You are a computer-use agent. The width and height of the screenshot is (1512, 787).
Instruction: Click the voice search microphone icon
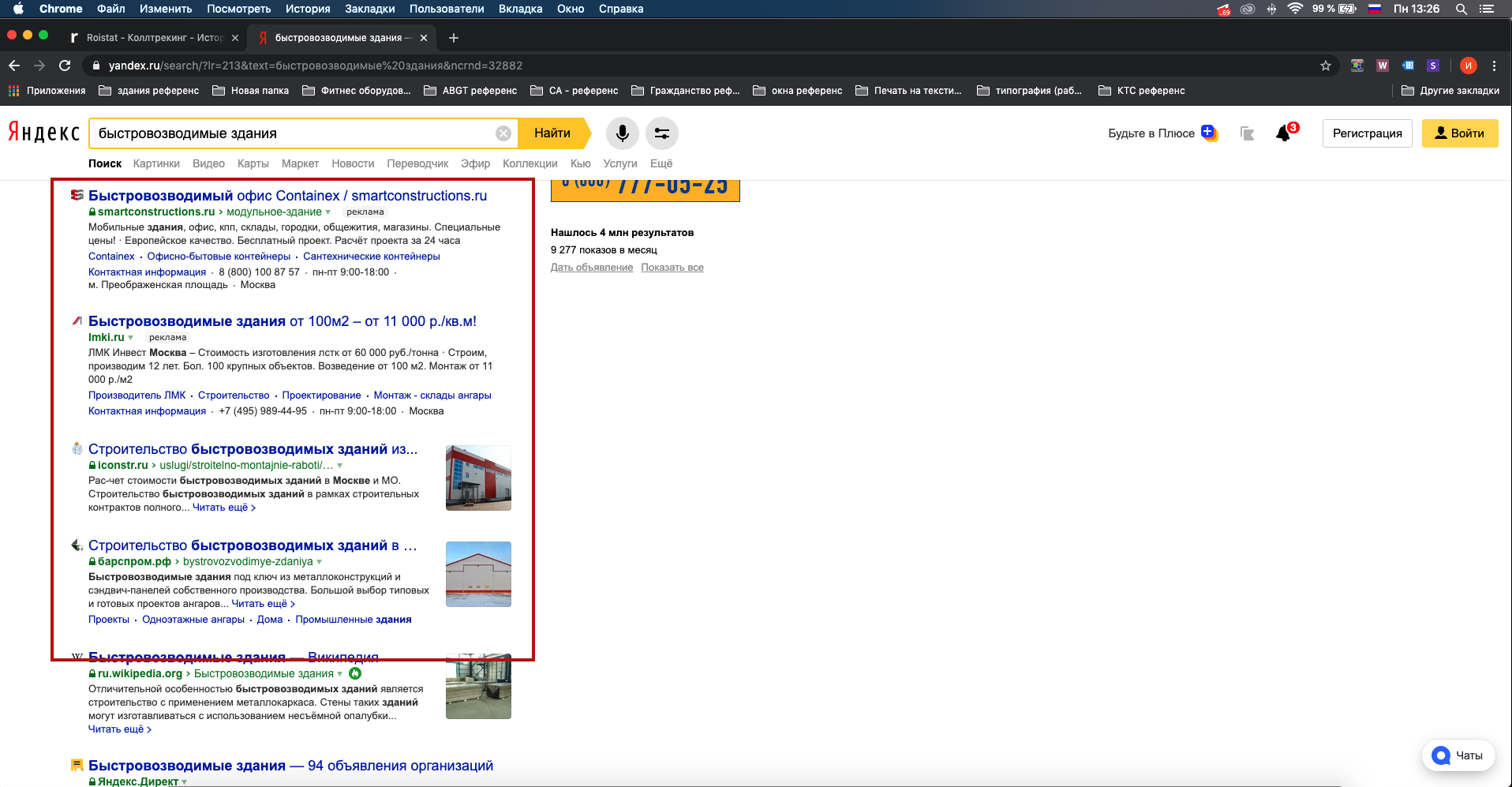622,133
